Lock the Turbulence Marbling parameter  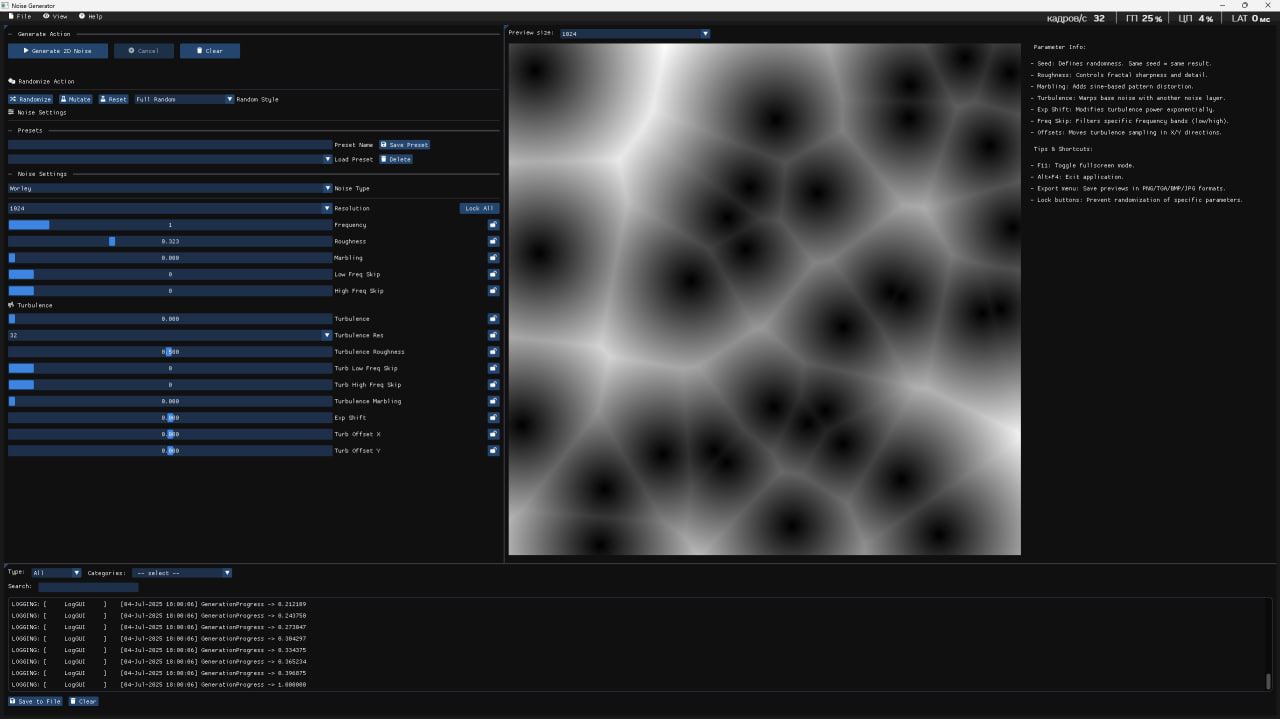click(x=493, y=401)
